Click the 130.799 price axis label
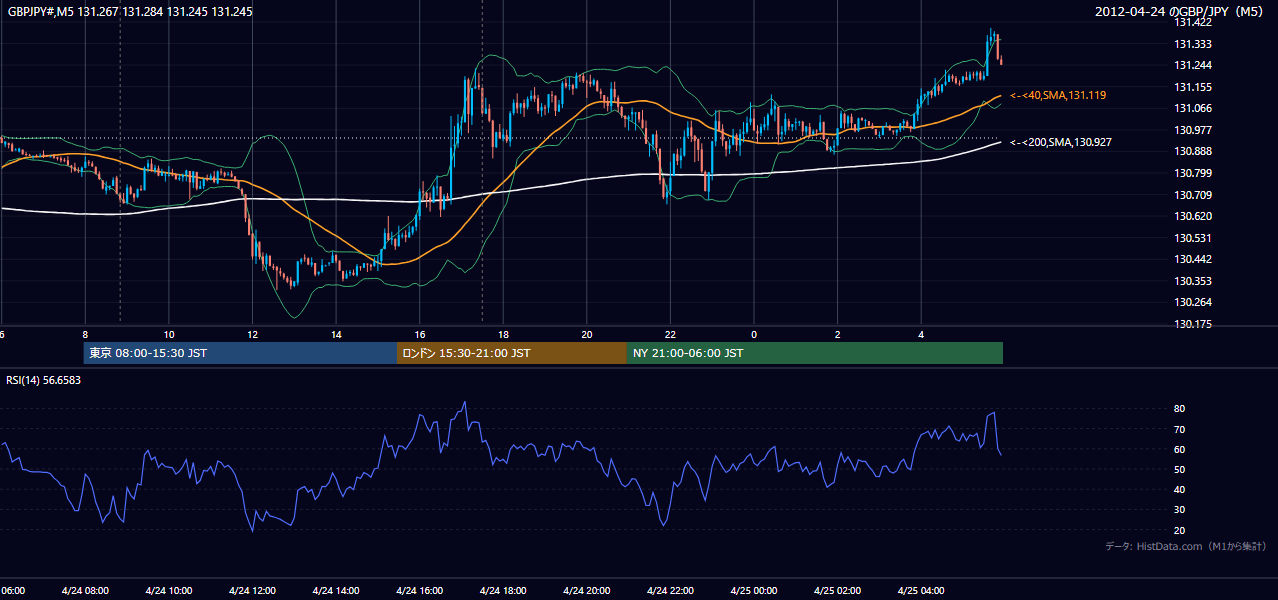The image size is (1278, 600). point(1193,173)
